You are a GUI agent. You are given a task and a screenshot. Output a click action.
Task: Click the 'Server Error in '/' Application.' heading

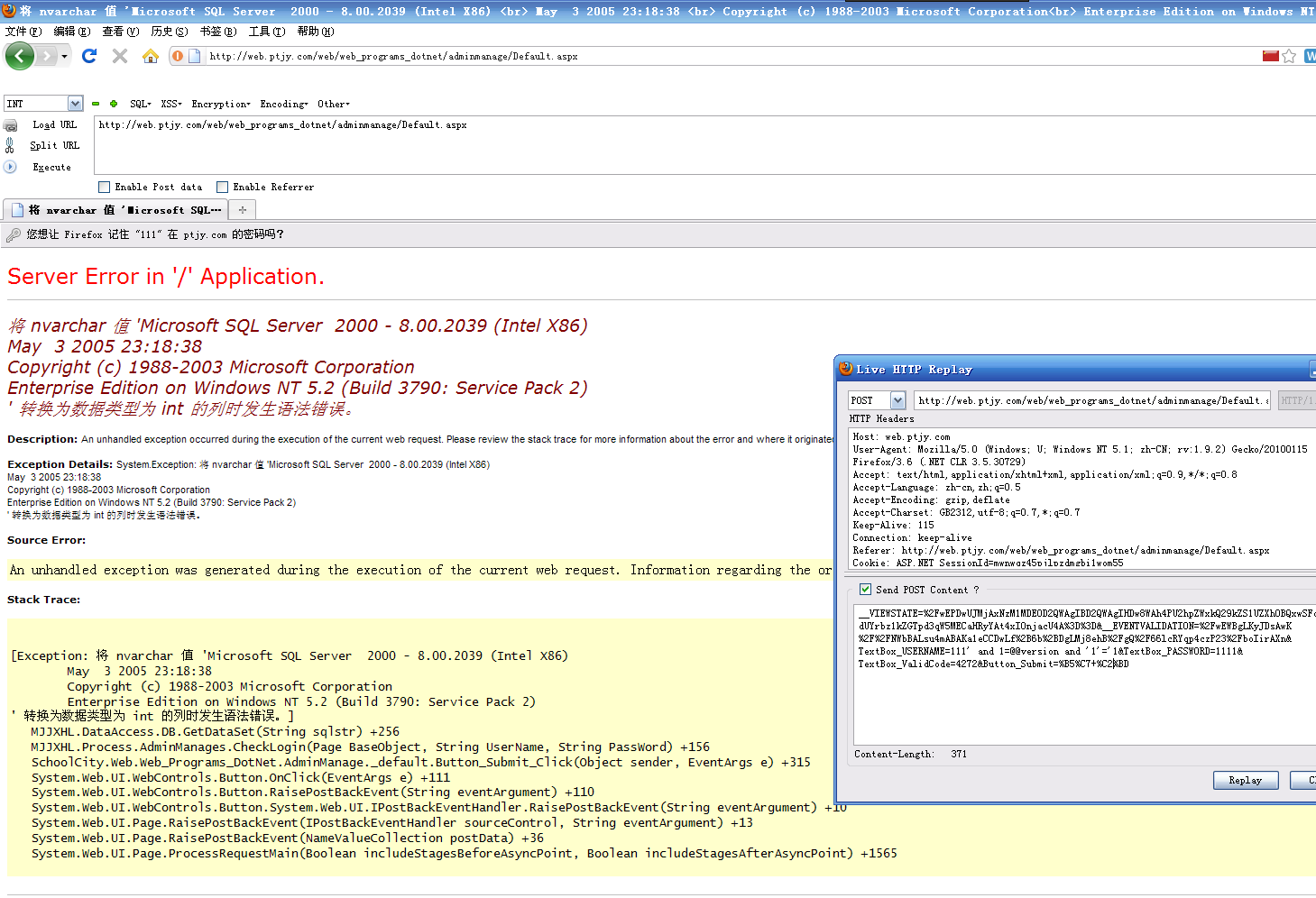[166, 277]
